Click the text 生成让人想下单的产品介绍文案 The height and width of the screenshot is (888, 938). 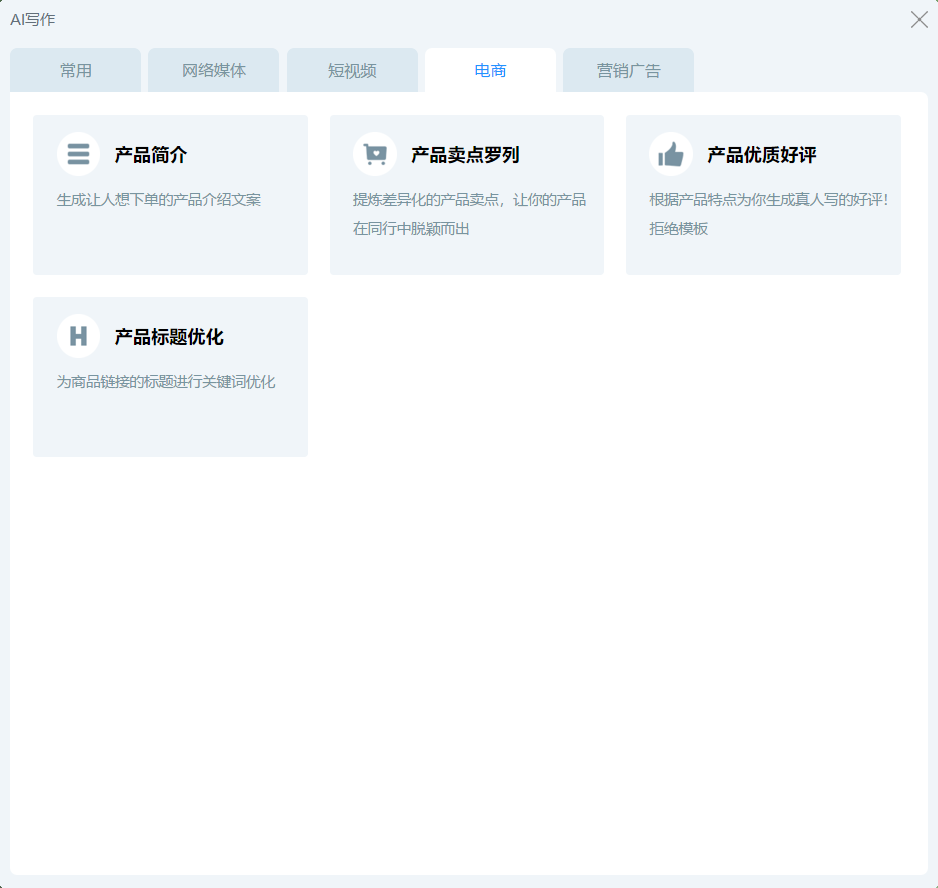pyautogui.click(x=159, y=200)
